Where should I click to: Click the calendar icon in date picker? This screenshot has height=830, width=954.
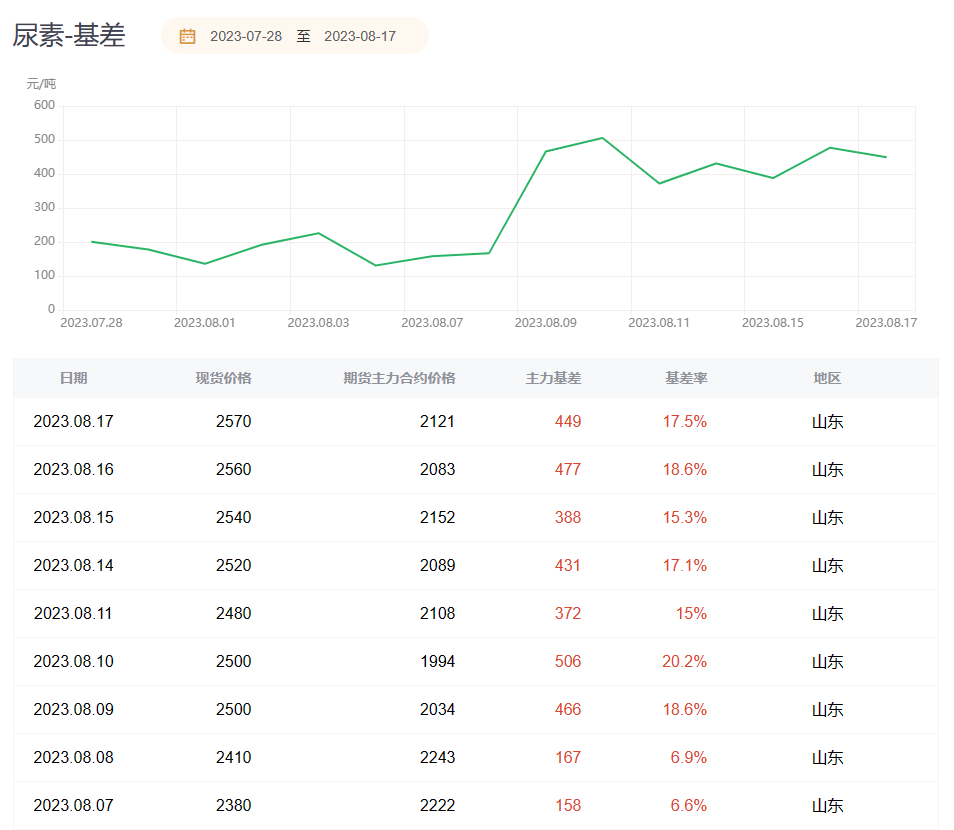click(187, 37)
